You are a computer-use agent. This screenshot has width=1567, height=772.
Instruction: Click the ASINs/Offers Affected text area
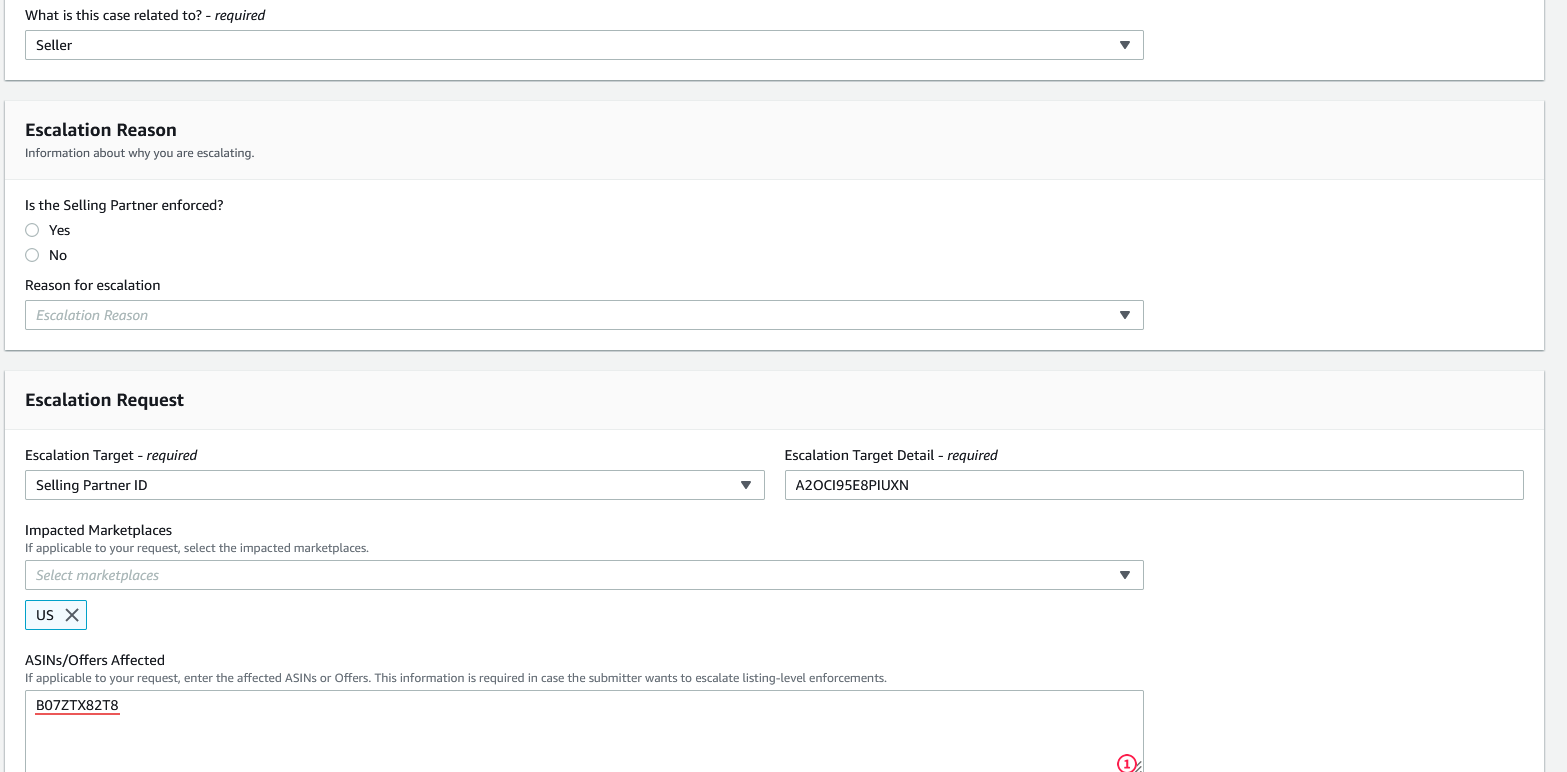point(583,735)
